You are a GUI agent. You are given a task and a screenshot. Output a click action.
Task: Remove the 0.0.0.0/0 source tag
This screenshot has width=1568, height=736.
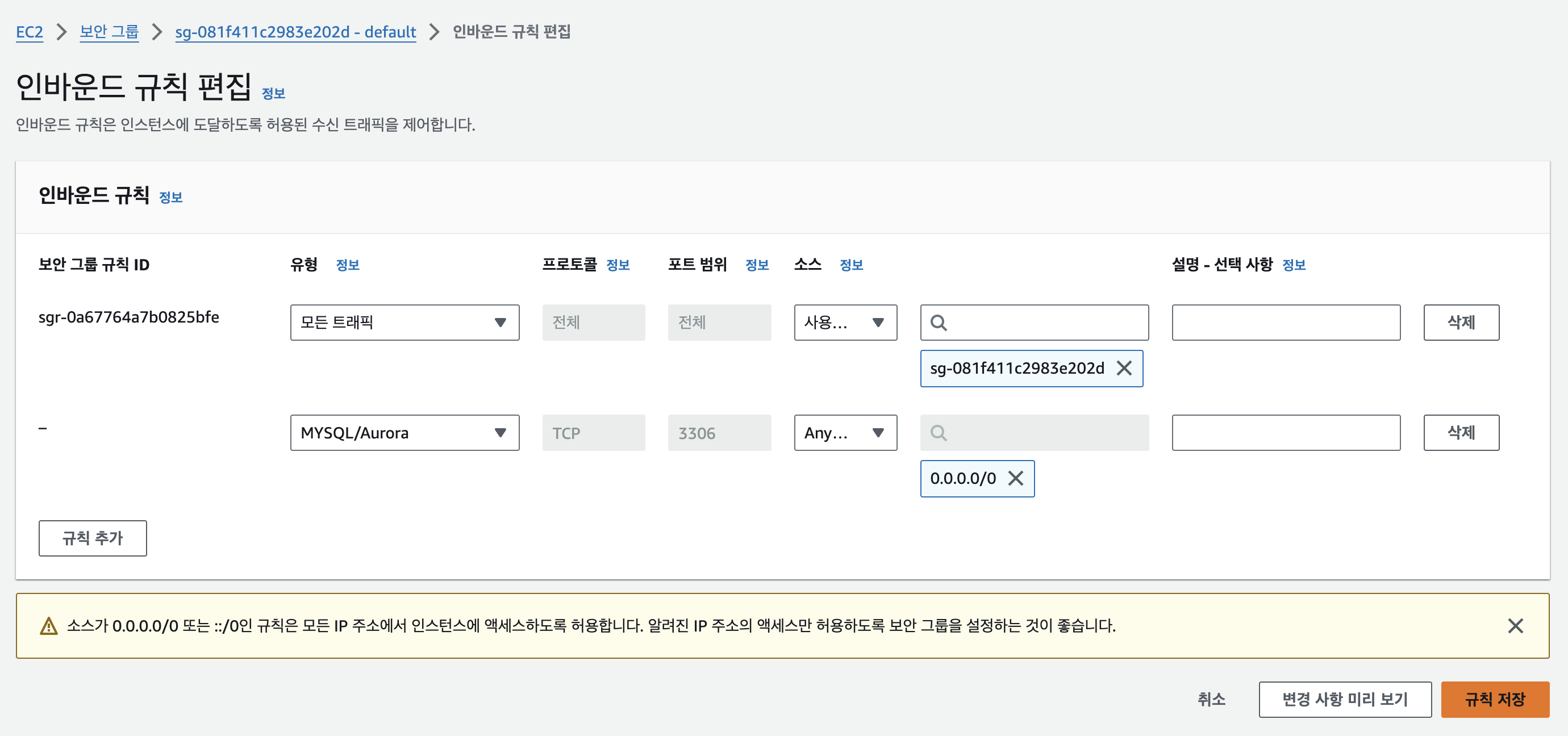click(x=1015, y=478)
